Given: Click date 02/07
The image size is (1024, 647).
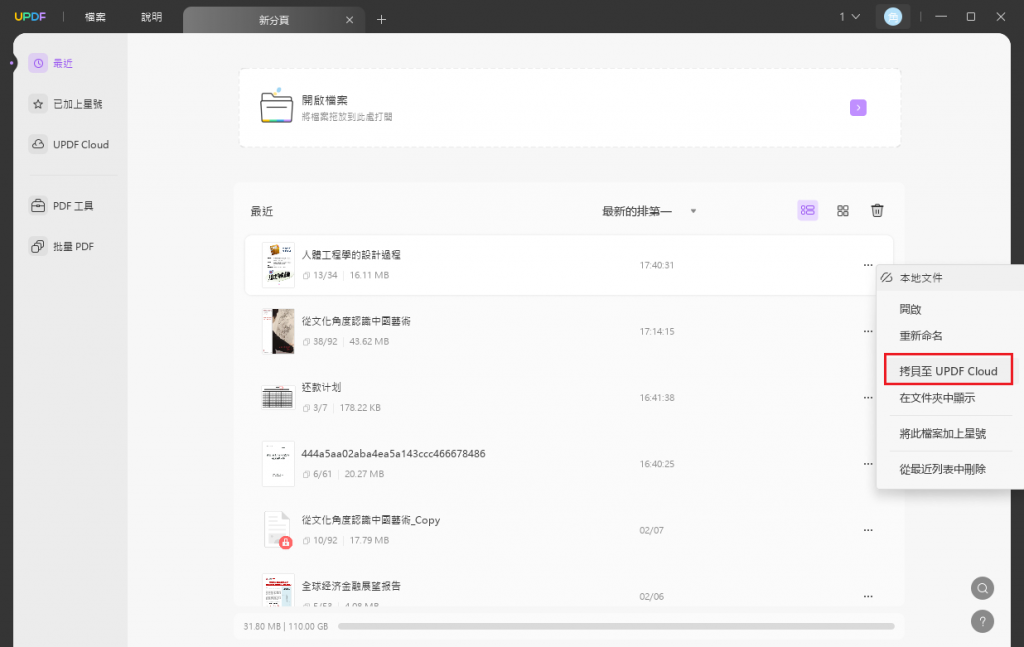Looking at the screenshot, I should [x=651, y=530].
